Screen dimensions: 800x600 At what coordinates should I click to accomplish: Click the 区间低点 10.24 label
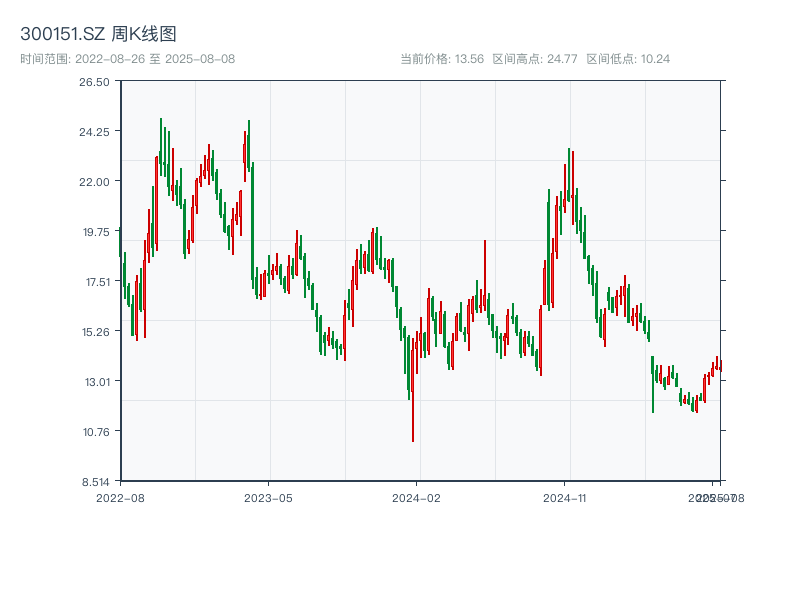tap(628, 59)
